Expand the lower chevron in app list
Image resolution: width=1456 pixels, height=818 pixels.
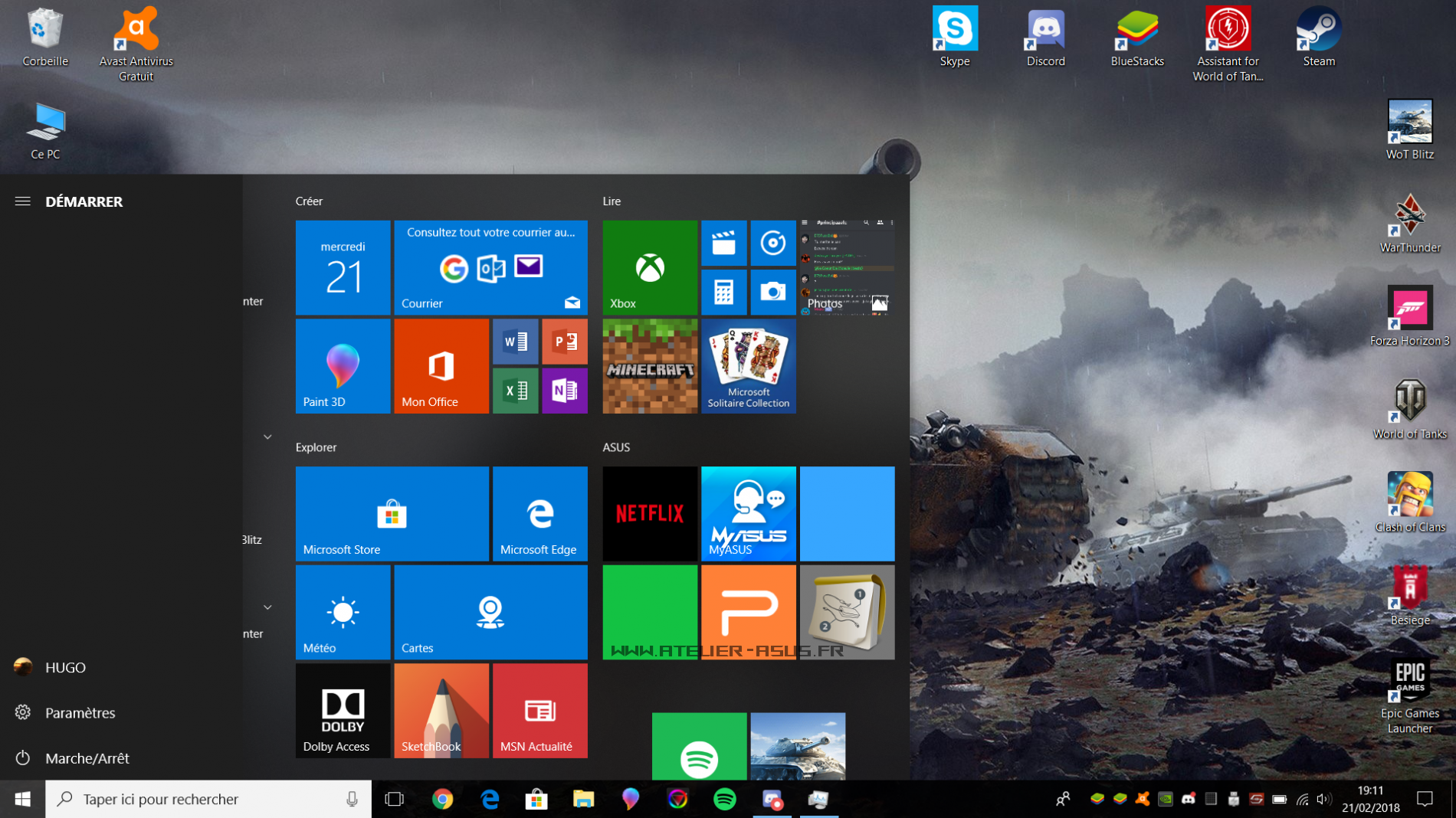[x=267, y=607]
